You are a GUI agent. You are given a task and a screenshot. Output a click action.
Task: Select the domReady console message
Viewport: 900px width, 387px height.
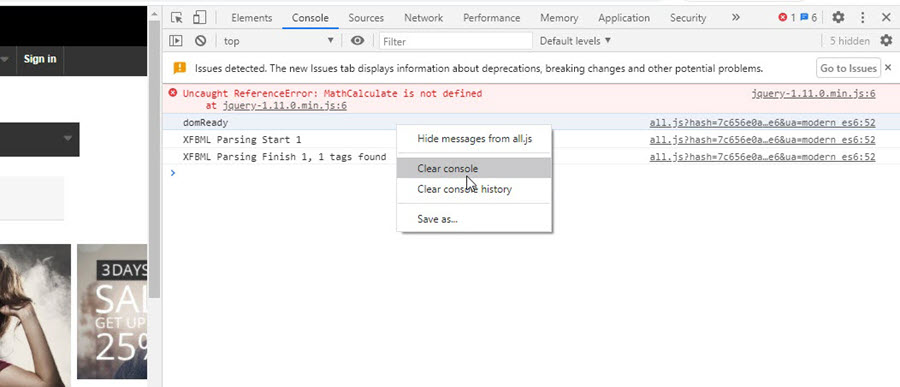(205, 123)
